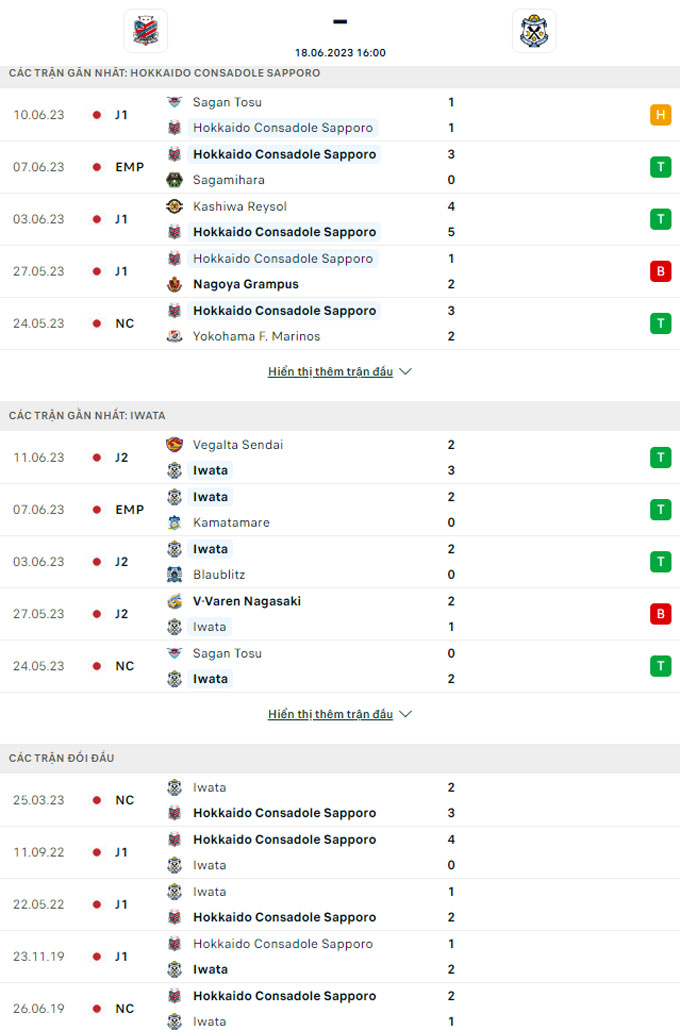Click the yellow H draw result badge
This screenshot has width=680, height=1030.
point(660,115)
